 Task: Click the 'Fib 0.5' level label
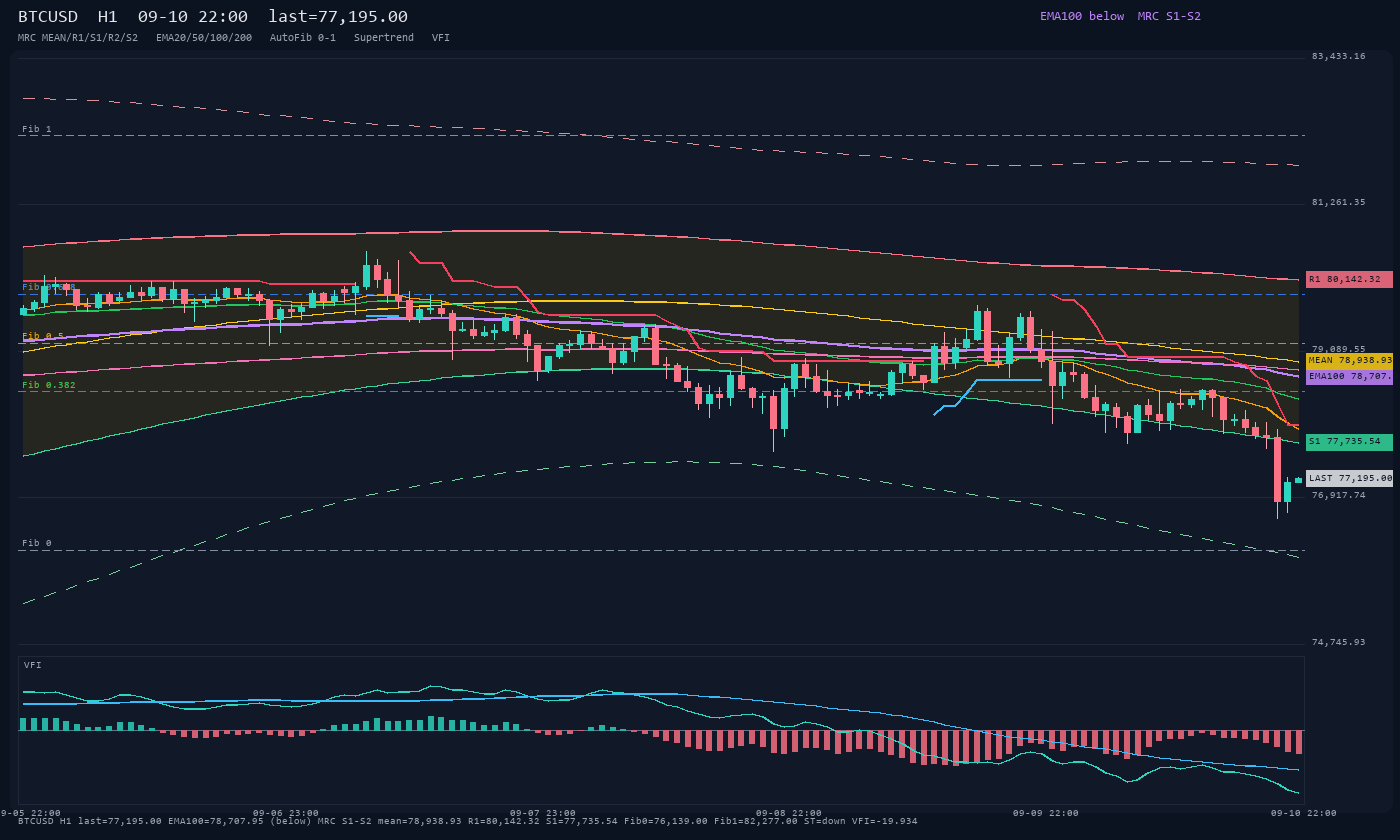coord(43,336)
